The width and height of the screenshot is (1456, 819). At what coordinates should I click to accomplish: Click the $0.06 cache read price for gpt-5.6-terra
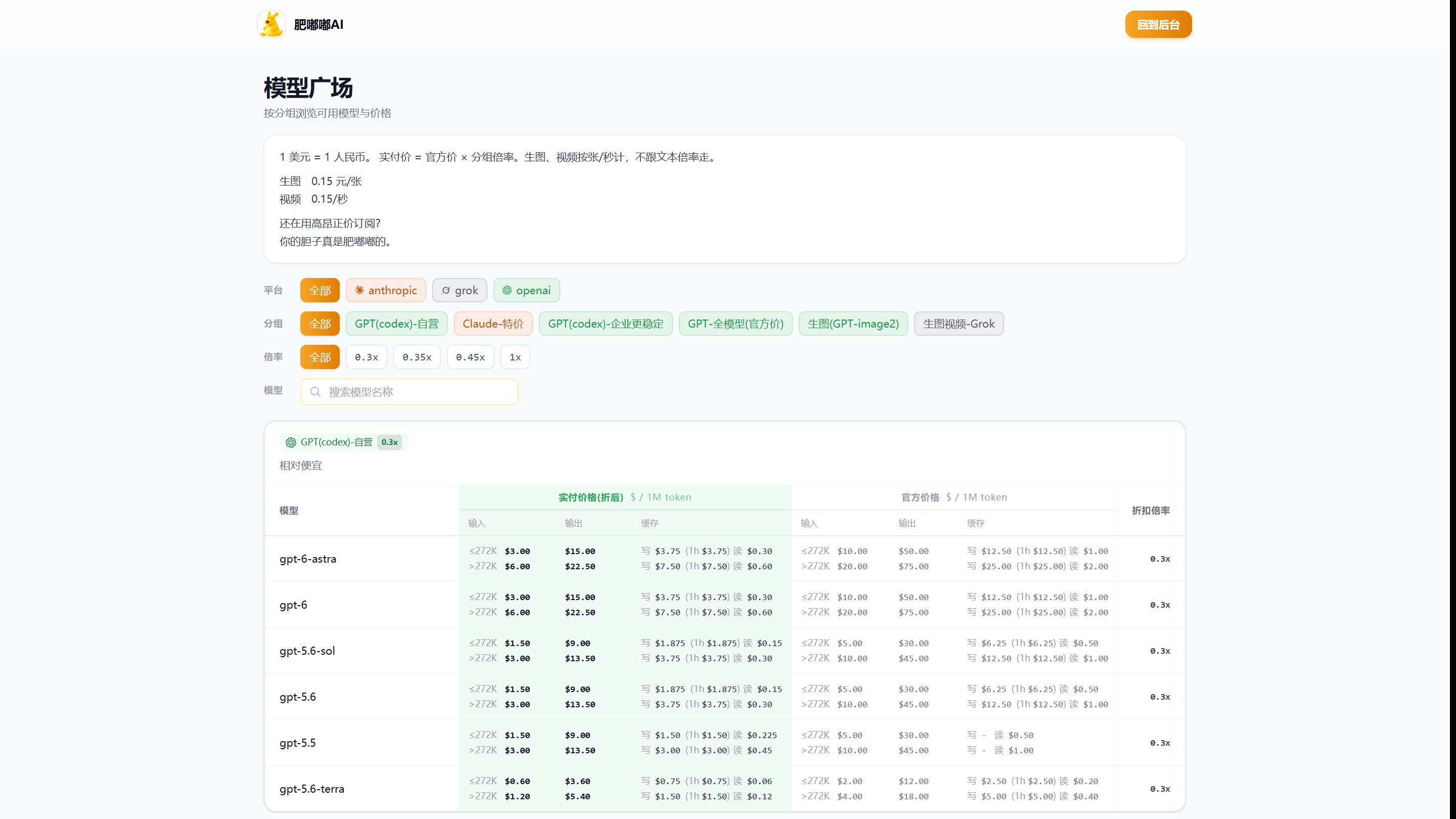(760, 781)
